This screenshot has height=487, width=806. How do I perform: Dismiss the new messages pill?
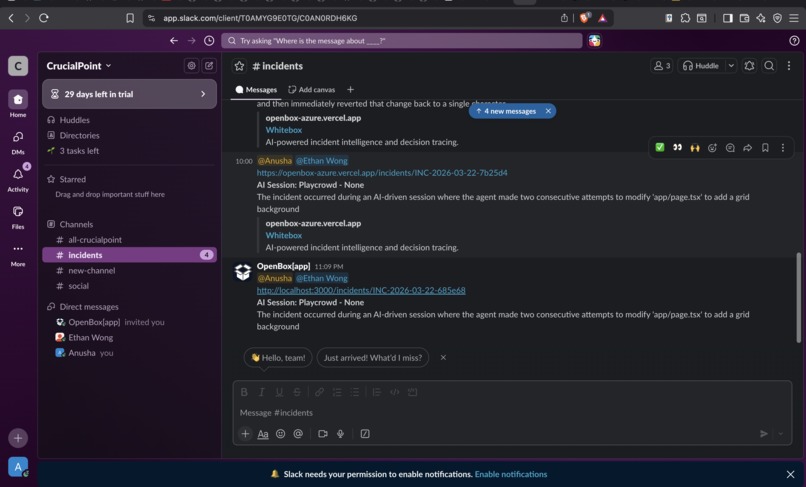point(548,111)
